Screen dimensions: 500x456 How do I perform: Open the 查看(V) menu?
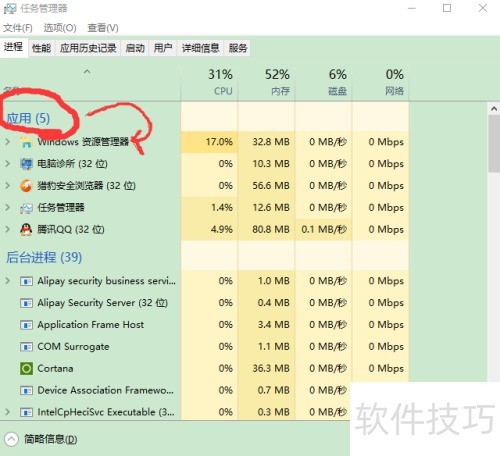[x=103, y=28]
